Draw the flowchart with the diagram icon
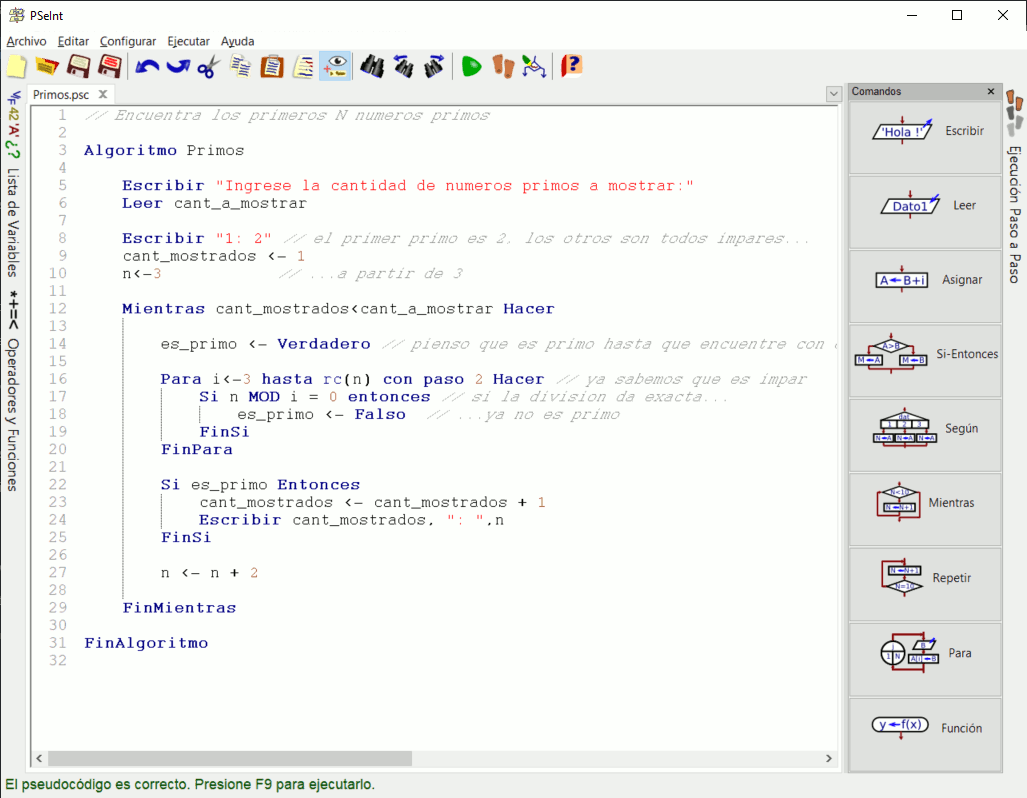 tap(534, 66)
